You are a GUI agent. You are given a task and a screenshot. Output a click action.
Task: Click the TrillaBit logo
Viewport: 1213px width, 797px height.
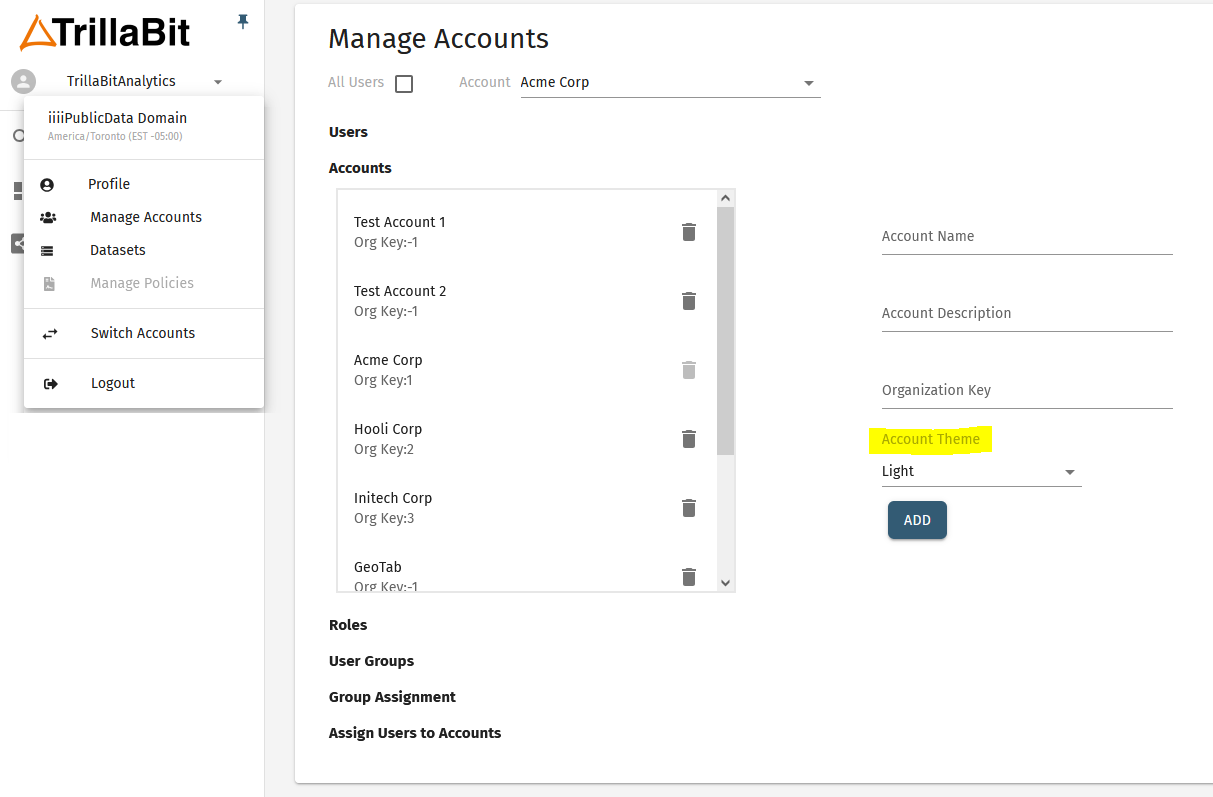[105, 32]
